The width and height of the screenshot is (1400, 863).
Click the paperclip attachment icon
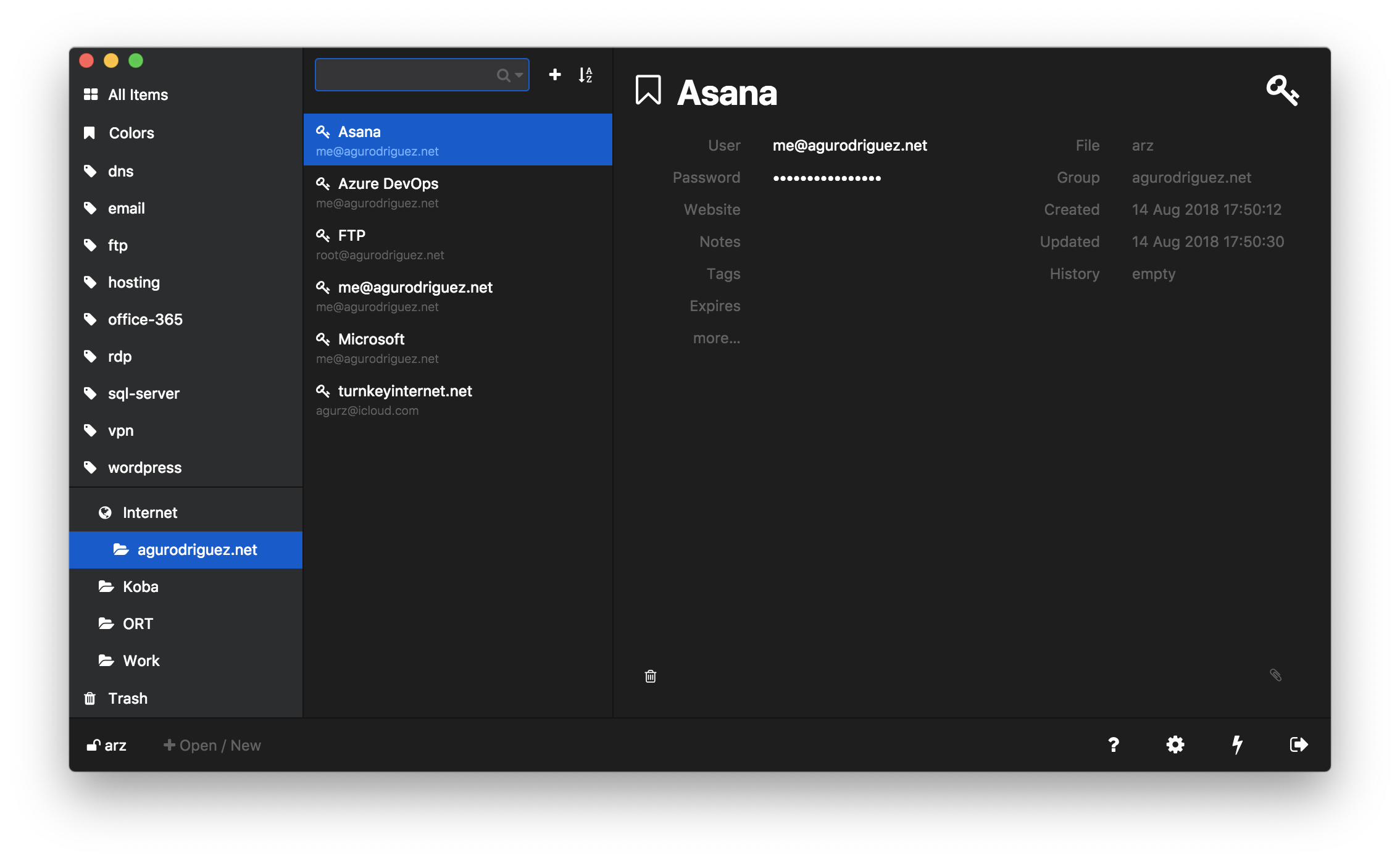click(1275, 675)
